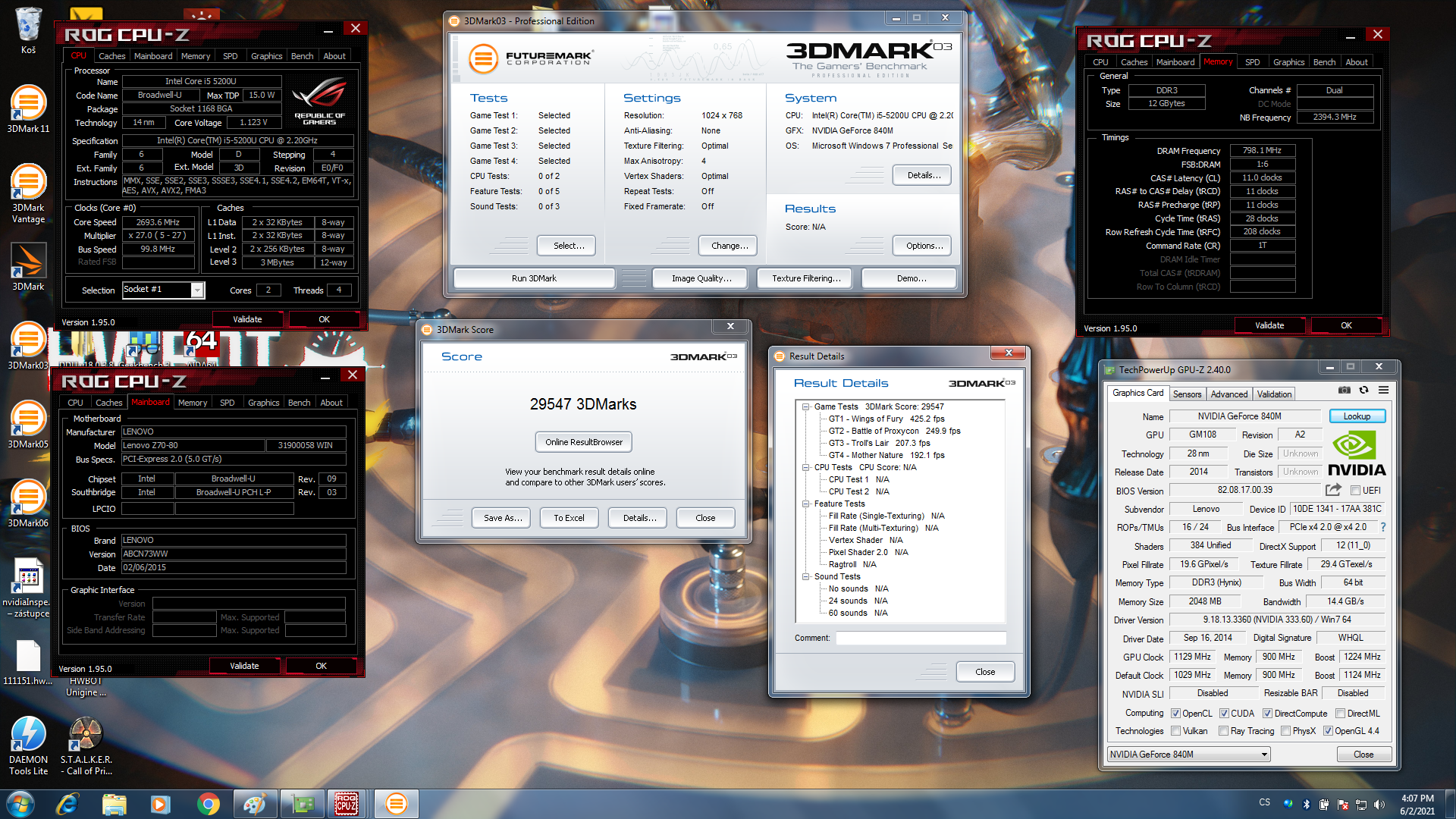Screen dimensions: 1456x819
Task: Toggle the DirectML checkbox
Action: [1340, 714]
